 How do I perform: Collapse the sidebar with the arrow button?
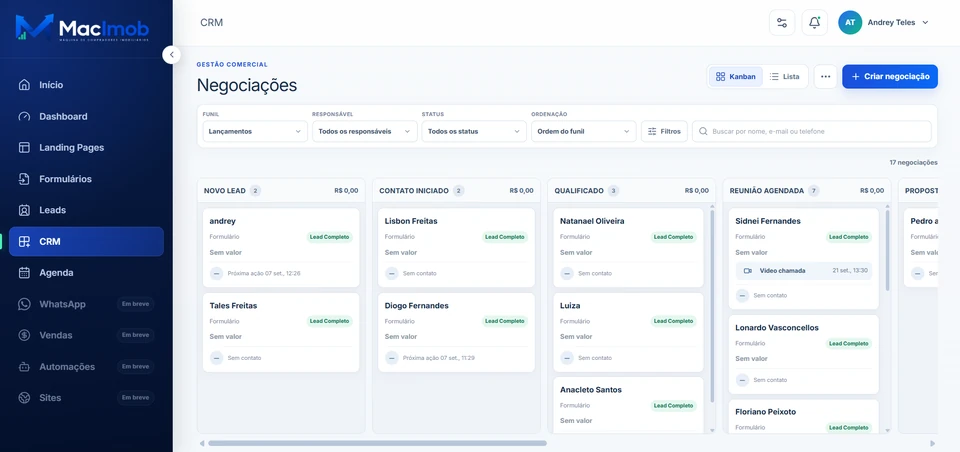click(x=171, y=55)
